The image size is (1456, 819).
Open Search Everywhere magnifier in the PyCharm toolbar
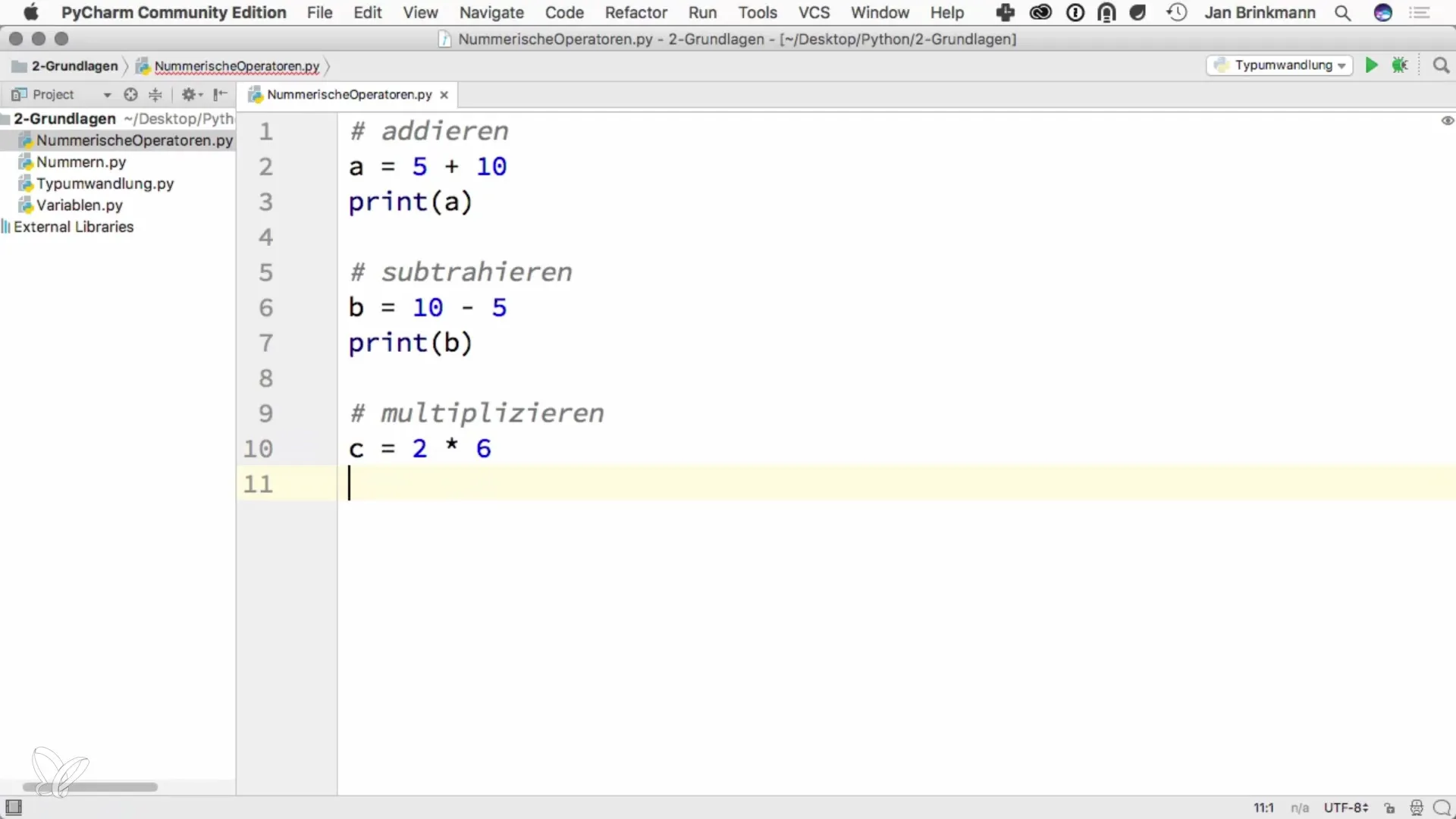coord(1441,65)
